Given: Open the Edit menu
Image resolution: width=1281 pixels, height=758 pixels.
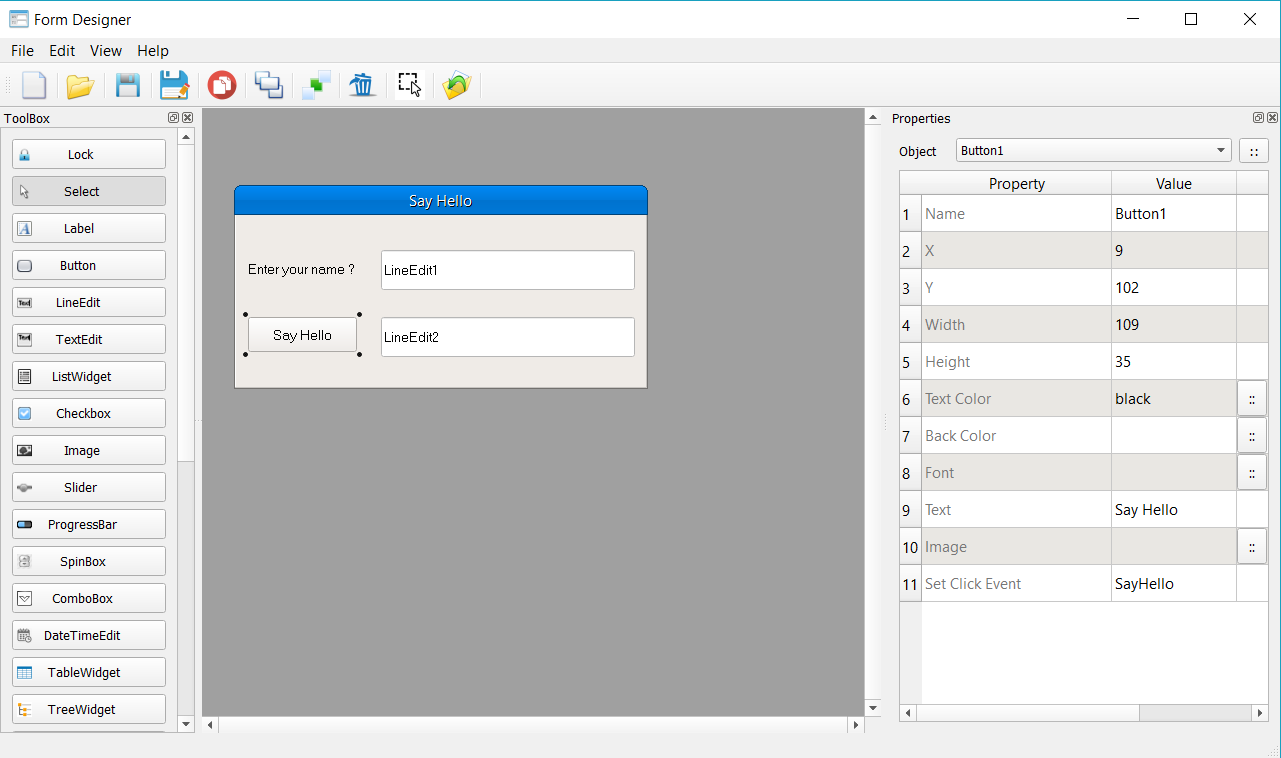Looking at the screenshot, I should click(61, 50).
